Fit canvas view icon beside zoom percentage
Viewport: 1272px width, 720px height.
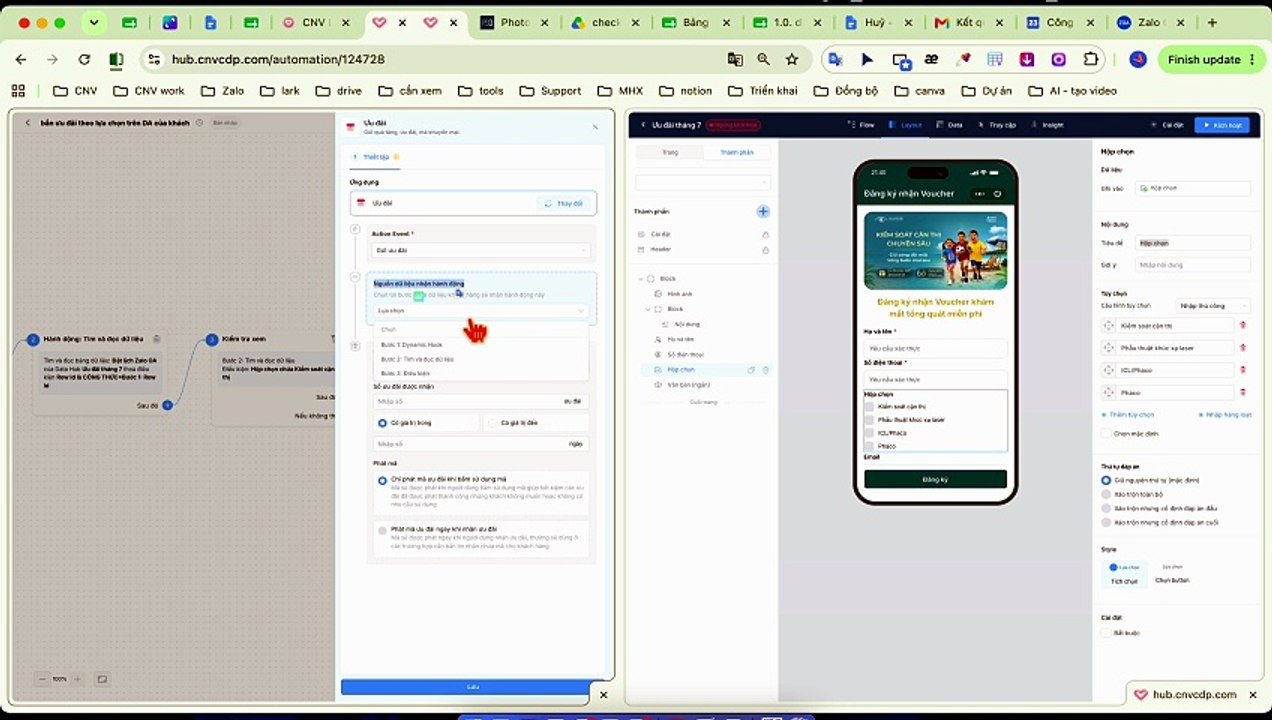click(x=102, y=679)
